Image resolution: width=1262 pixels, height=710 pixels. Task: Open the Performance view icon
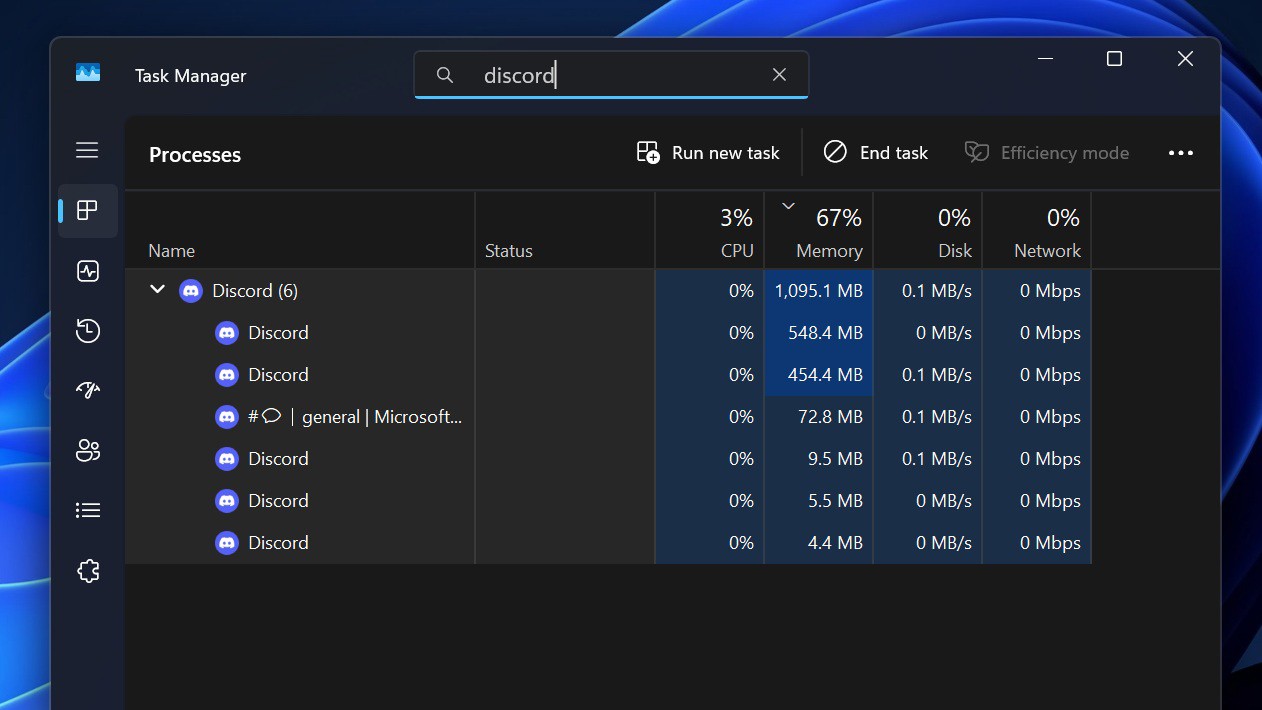pyautogui.click(x=87, y=271)
